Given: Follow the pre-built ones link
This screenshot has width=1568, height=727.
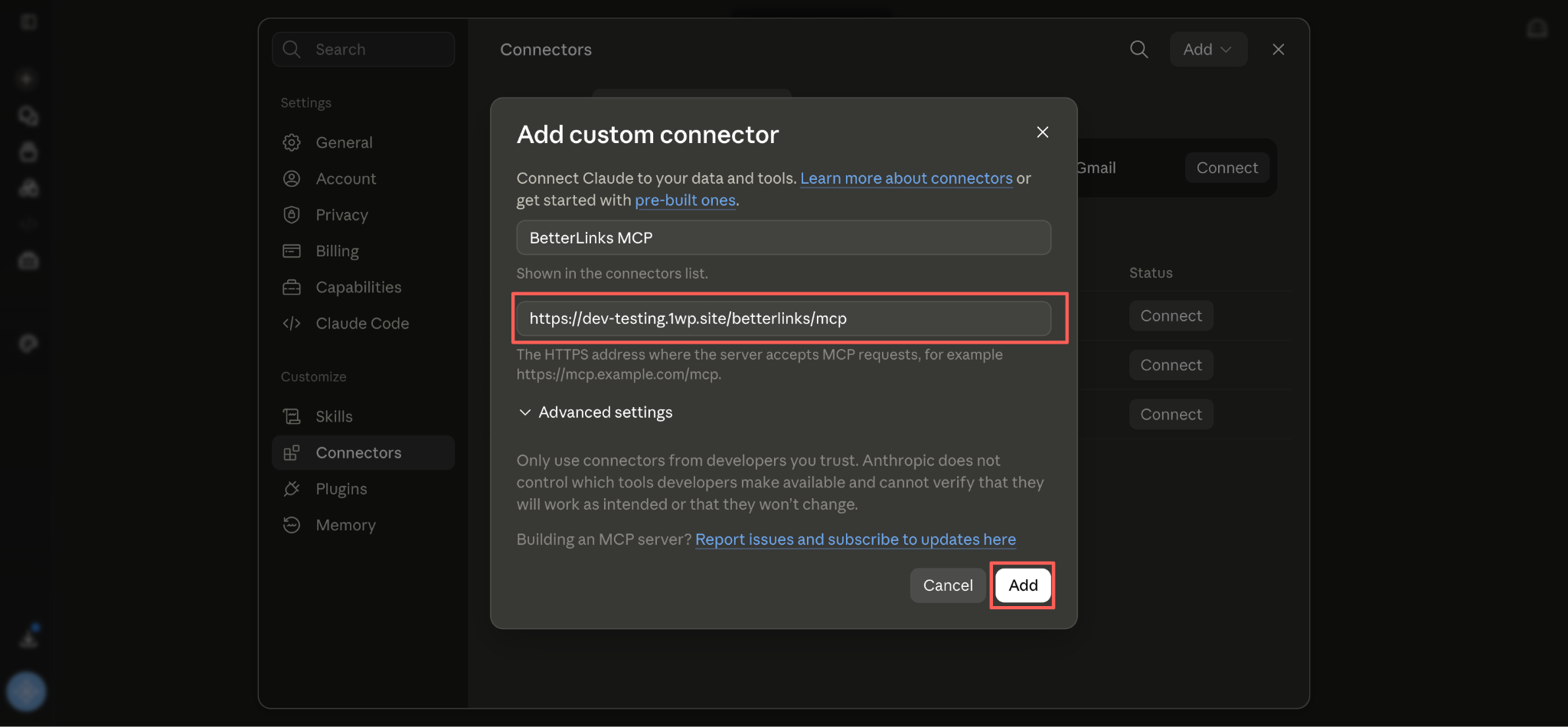Looking at the screenshot, I should tap(685, 200).
